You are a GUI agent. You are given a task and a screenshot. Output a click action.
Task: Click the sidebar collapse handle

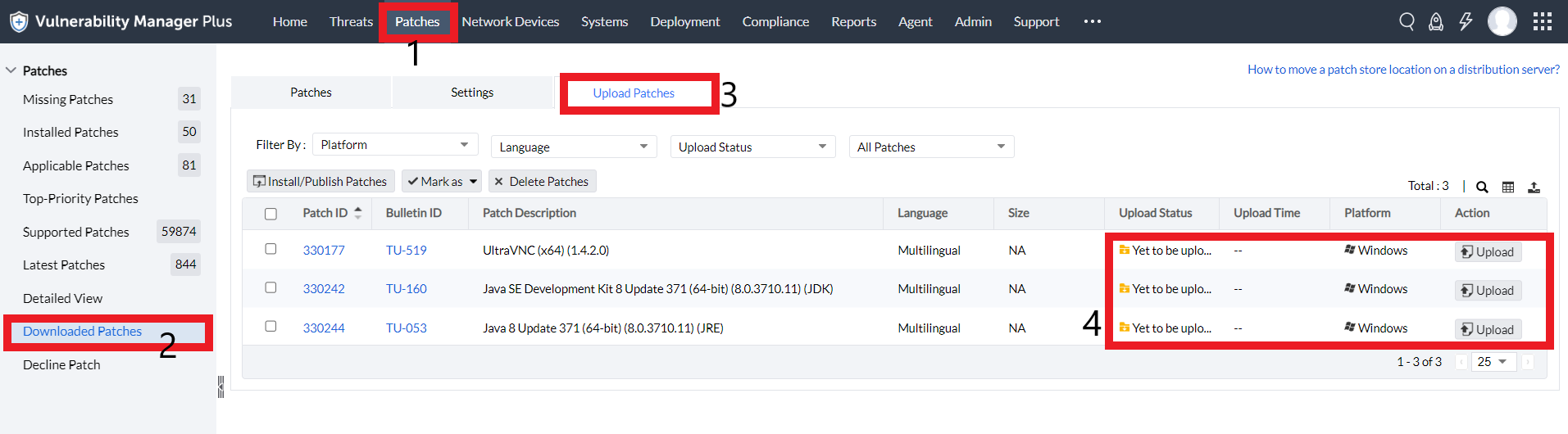[220, 387]
